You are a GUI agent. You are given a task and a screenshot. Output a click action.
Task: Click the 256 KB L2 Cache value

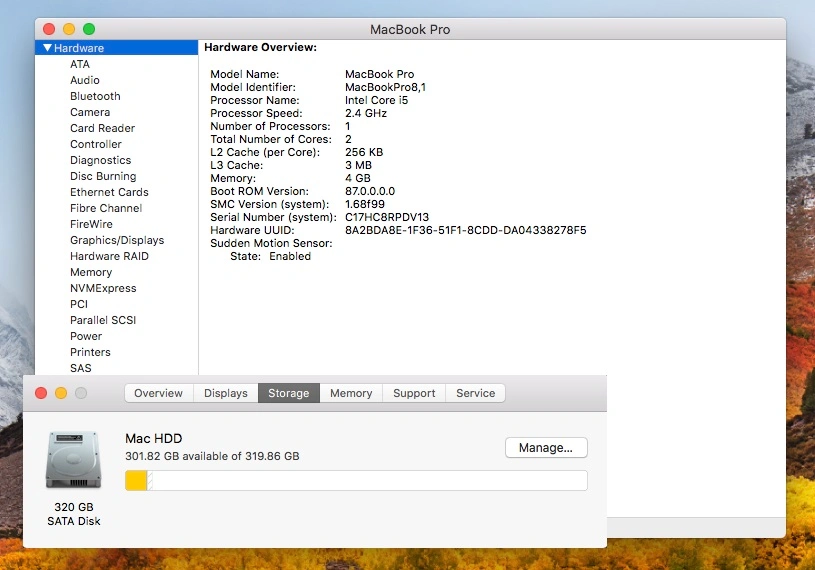(x=364, y=152)
